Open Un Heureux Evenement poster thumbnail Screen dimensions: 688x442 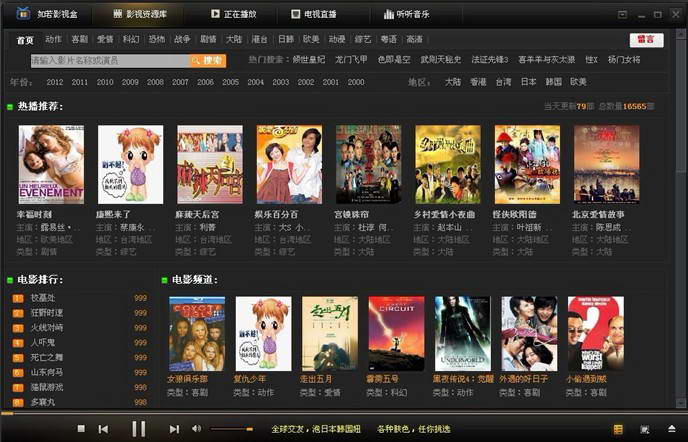(51, 165)
